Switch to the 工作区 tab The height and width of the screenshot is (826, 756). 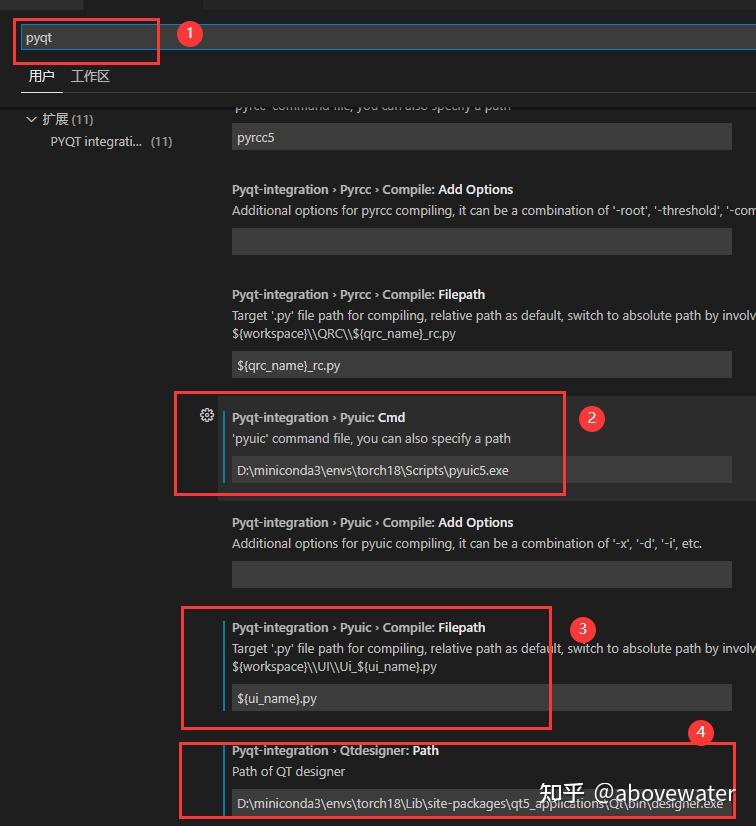pos(90,76)
